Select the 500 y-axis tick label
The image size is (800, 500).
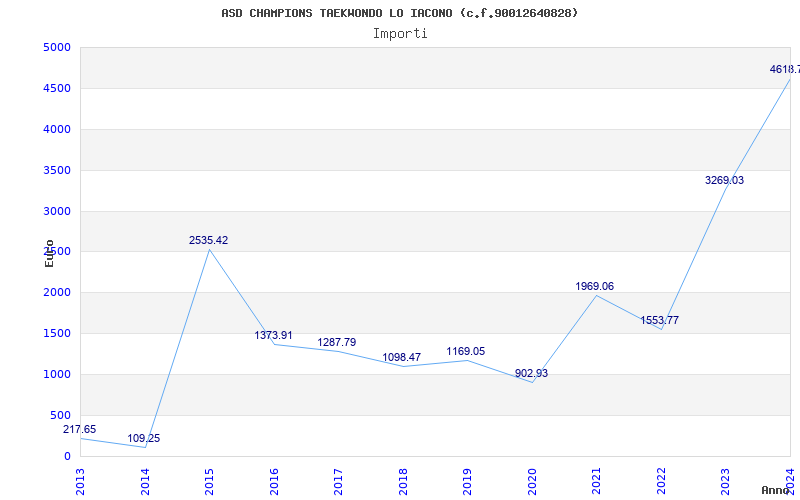(60, 415)
